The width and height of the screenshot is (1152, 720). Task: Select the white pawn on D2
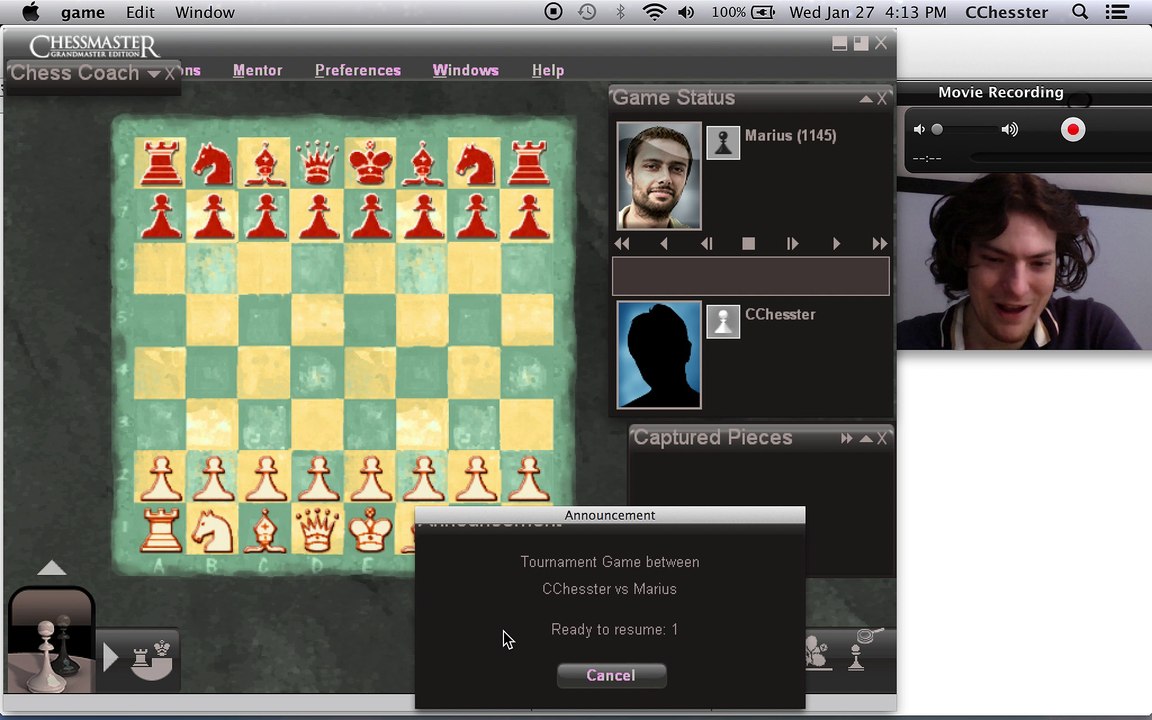(318, 478)
